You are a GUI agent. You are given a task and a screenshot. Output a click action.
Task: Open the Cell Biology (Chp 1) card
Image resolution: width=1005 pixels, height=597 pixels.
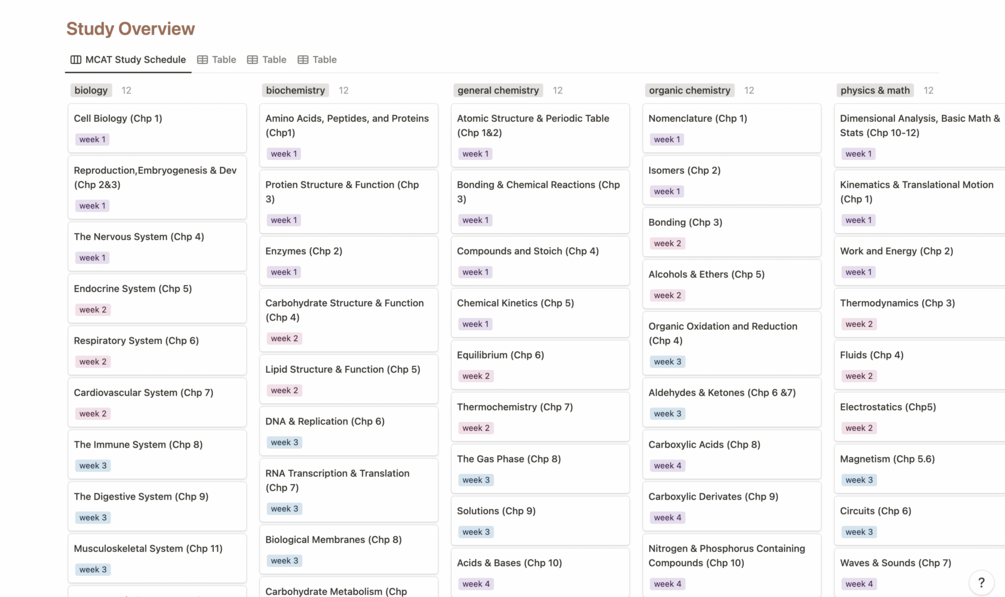pyautogui.click(x=157, y=128)
